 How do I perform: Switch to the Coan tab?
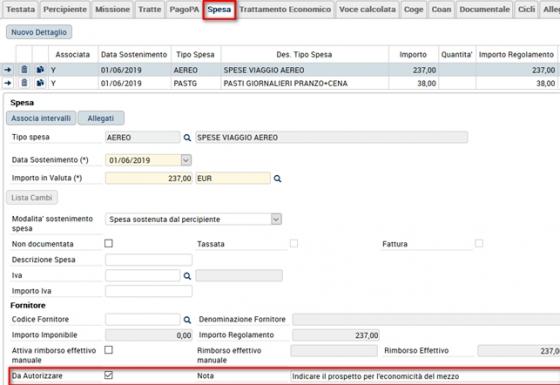(441, 10)
